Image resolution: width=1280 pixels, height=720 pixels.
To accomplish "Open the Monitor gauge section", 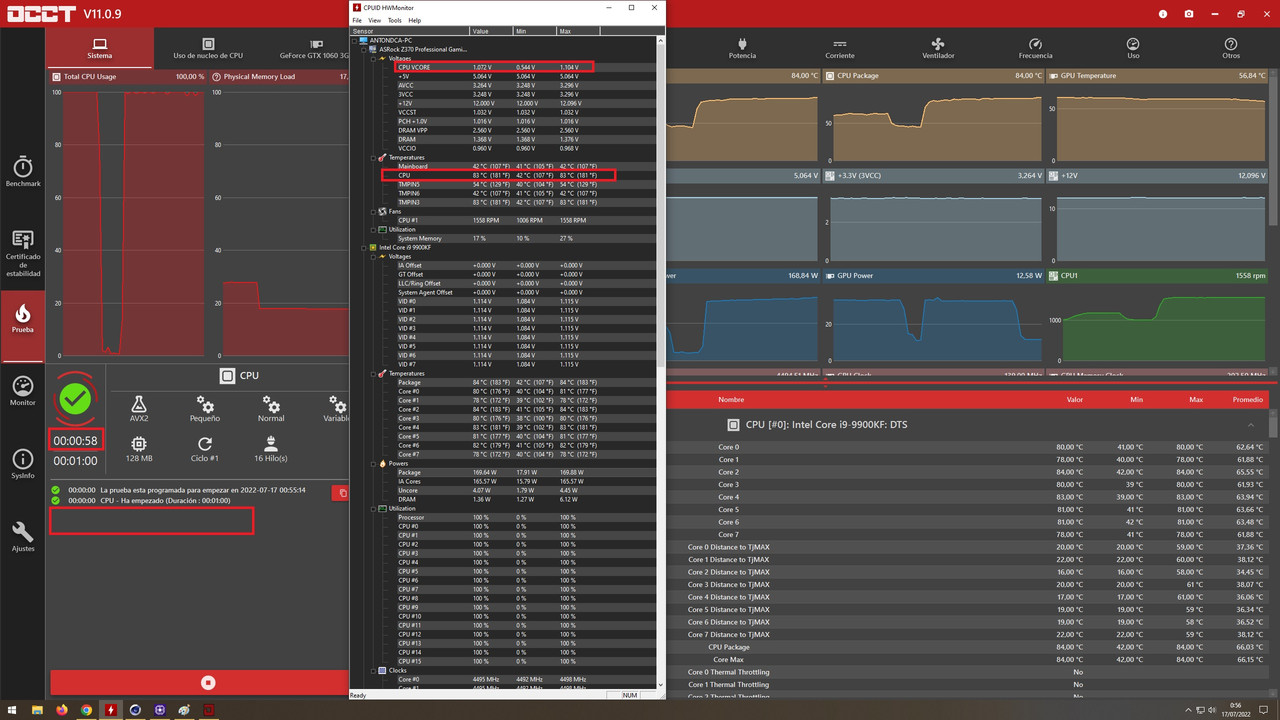I will pyautogui.click(x=23, y=391).
